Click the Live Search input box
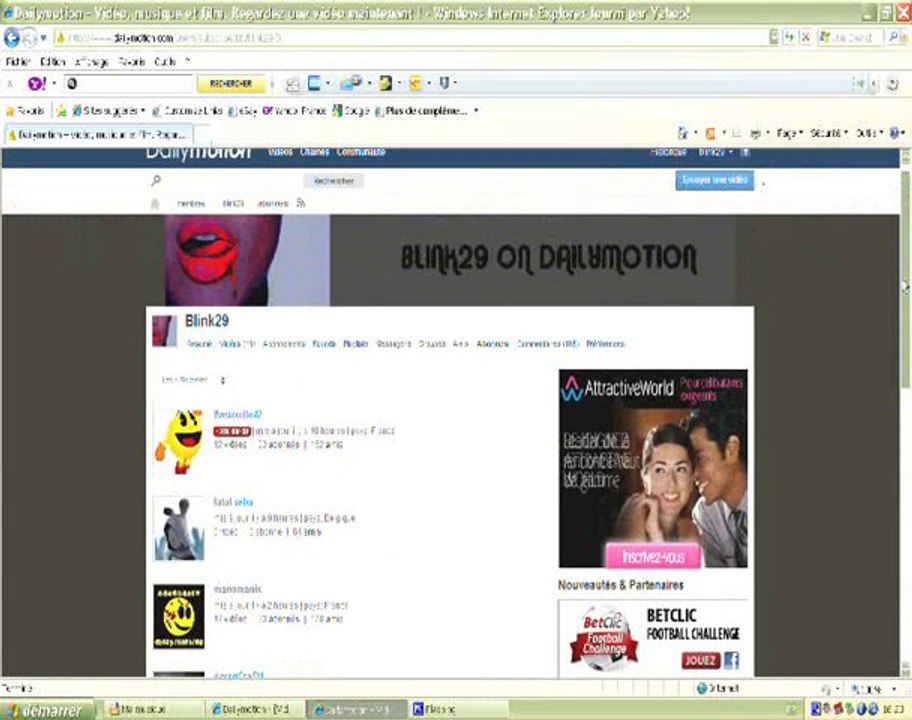This screenshot has height=720, width=912. click(x=850, y=38)
